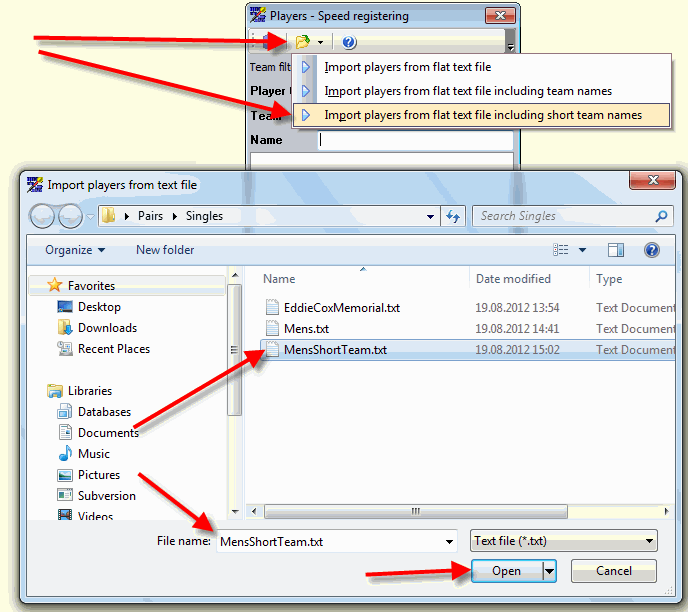
Task: Select Desktop in the Favorites list
Action: (99, 307)
